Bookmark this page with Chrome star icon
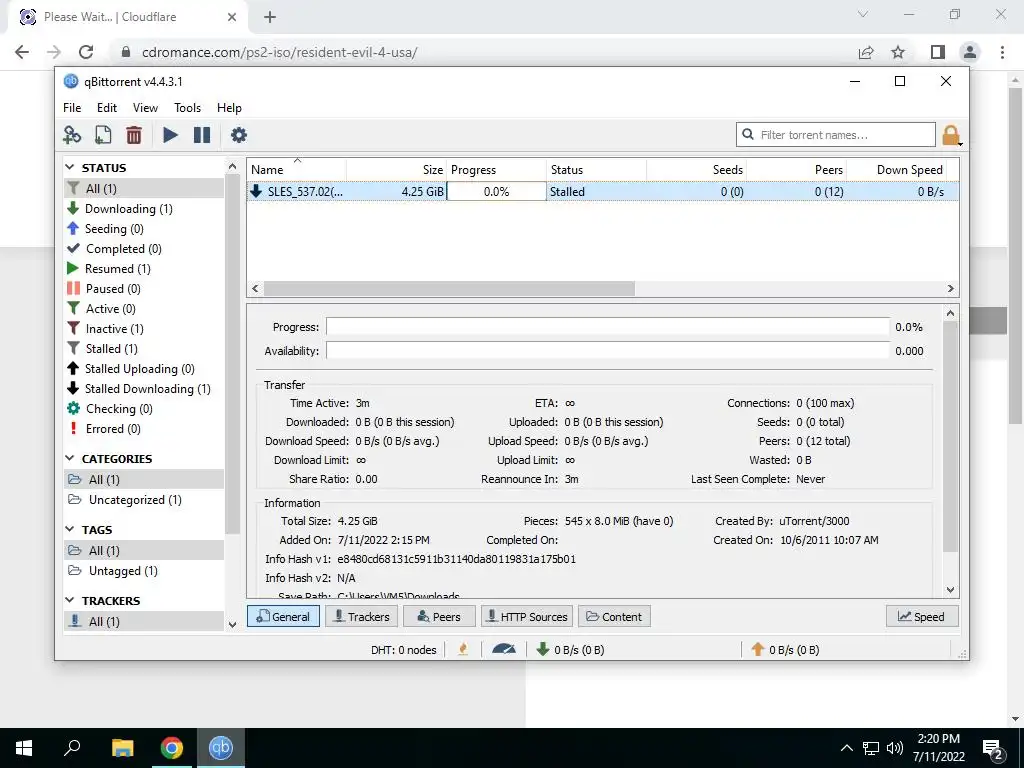Screen dimensions: 1024x768 pos(898,52)
